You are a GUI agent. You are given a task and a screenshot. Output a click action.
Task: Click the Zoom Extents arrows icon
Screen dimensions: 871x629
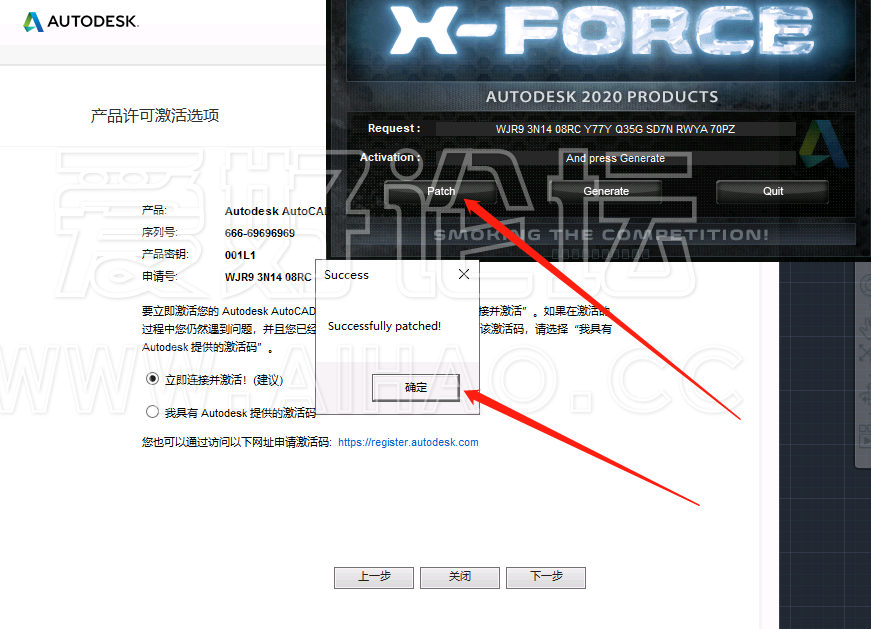(865, 353)
